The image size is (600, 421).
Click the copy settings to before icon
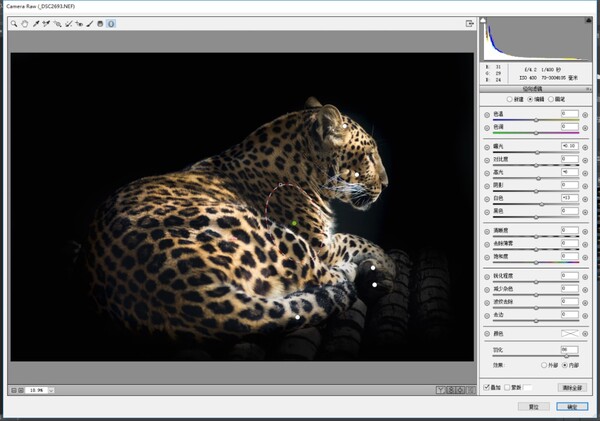pyautogui.click(x=461, y=390)
